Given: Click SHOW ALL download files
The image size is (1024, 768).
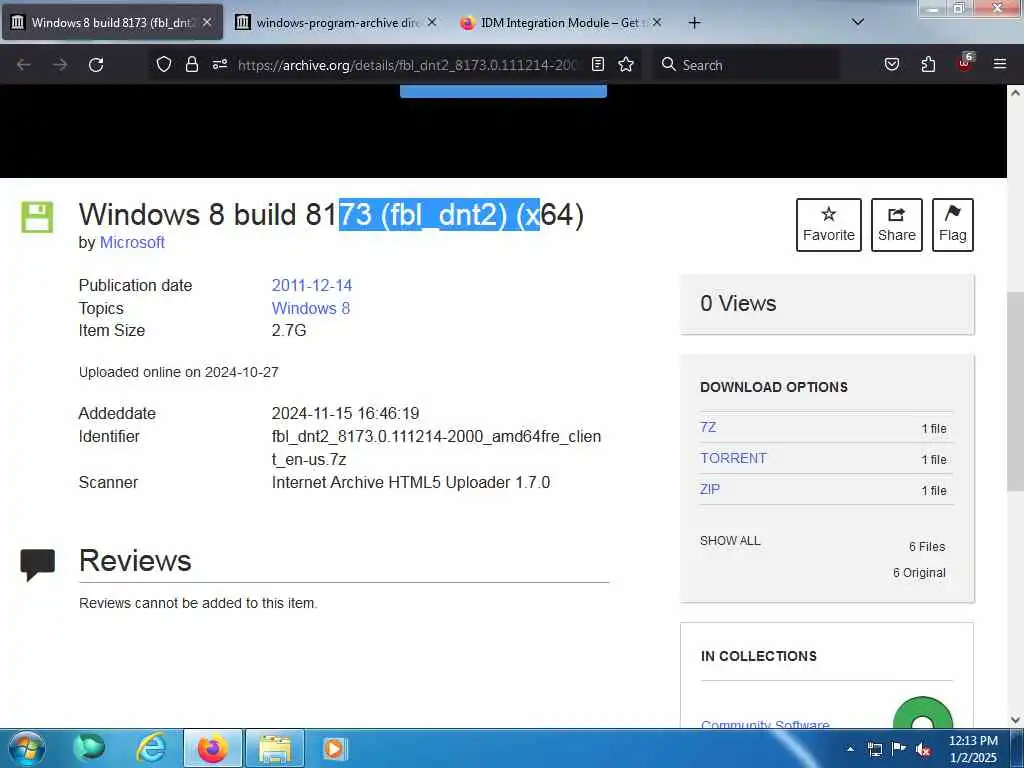Looking at the screenshot, I should tap(730, 541).
